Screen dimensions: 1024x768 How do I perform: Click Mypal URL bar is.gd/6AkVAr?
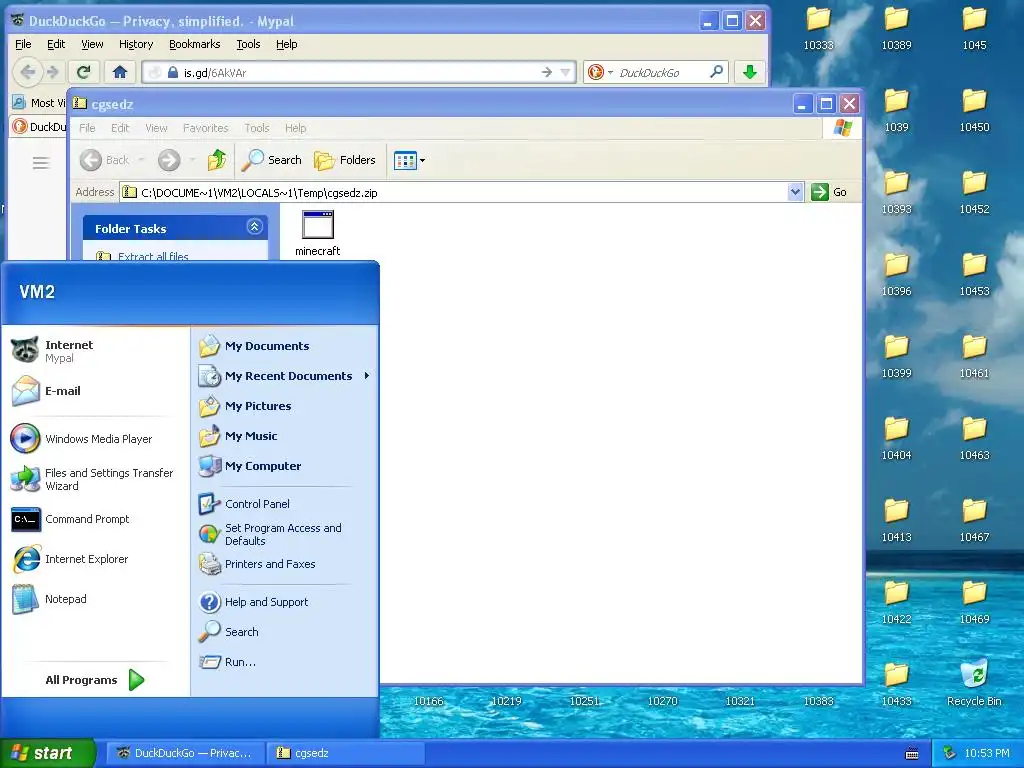pyautogui.click(x=359, y=72)
